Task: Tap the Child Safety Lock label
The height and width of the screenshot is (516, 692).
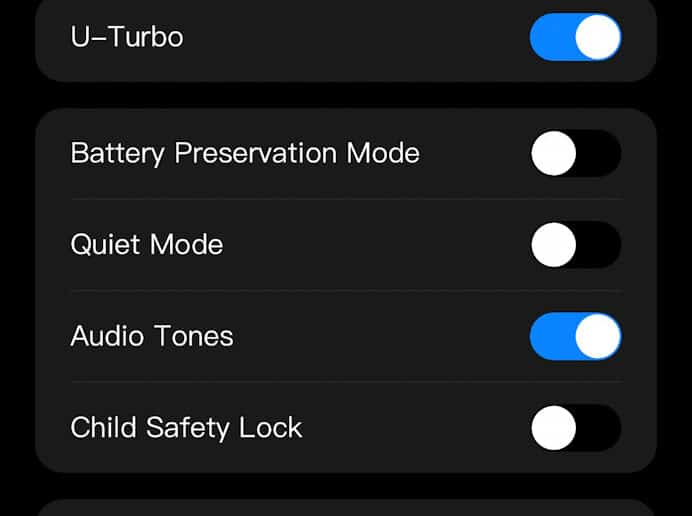Action: tap(186, 428)
